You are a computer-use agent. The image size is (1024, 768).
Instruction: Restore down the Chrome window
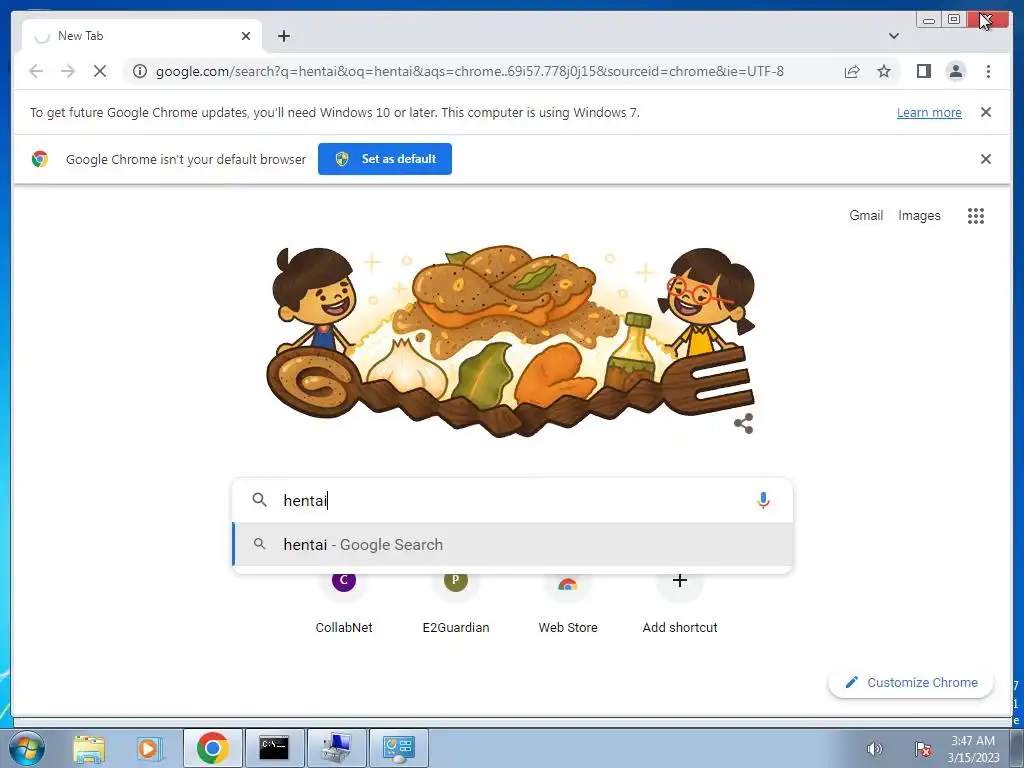pyautogui.click(x=954, y=20)
